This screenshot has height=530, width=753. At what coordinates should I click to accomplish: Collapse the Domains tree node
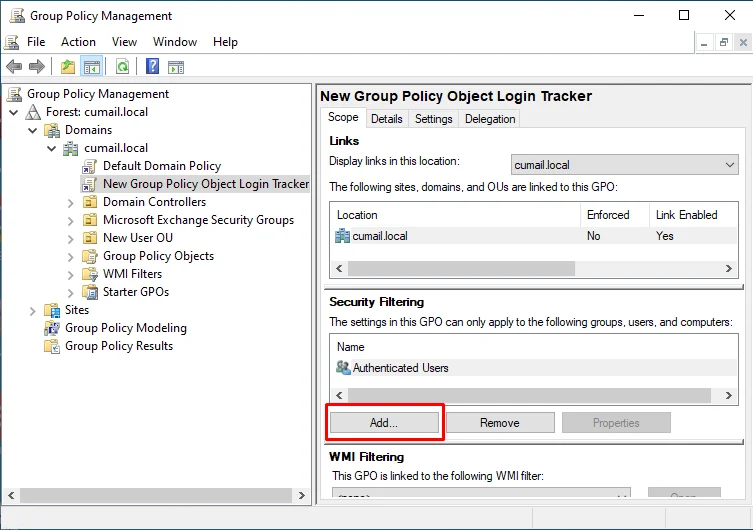tap(32, 131)
